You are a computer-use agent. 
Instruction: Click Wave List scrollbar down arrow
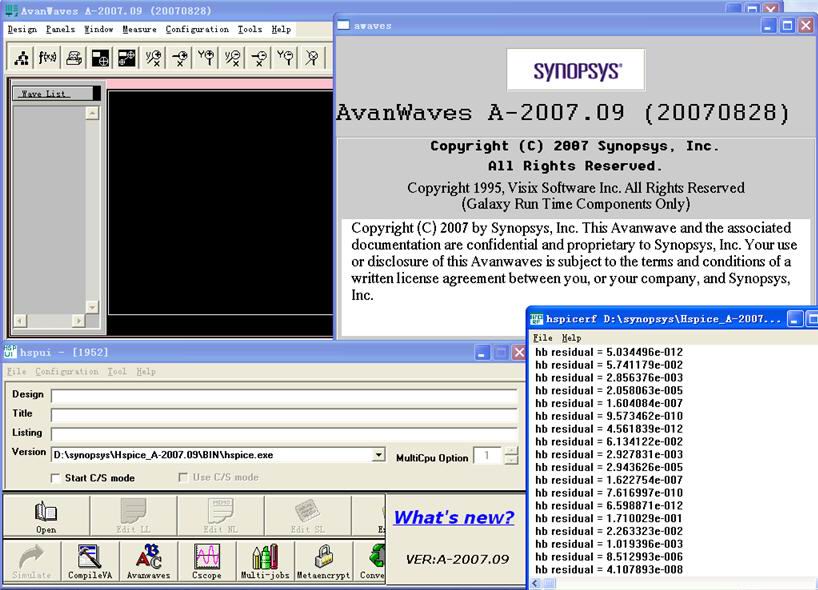[x=92, y=307]
